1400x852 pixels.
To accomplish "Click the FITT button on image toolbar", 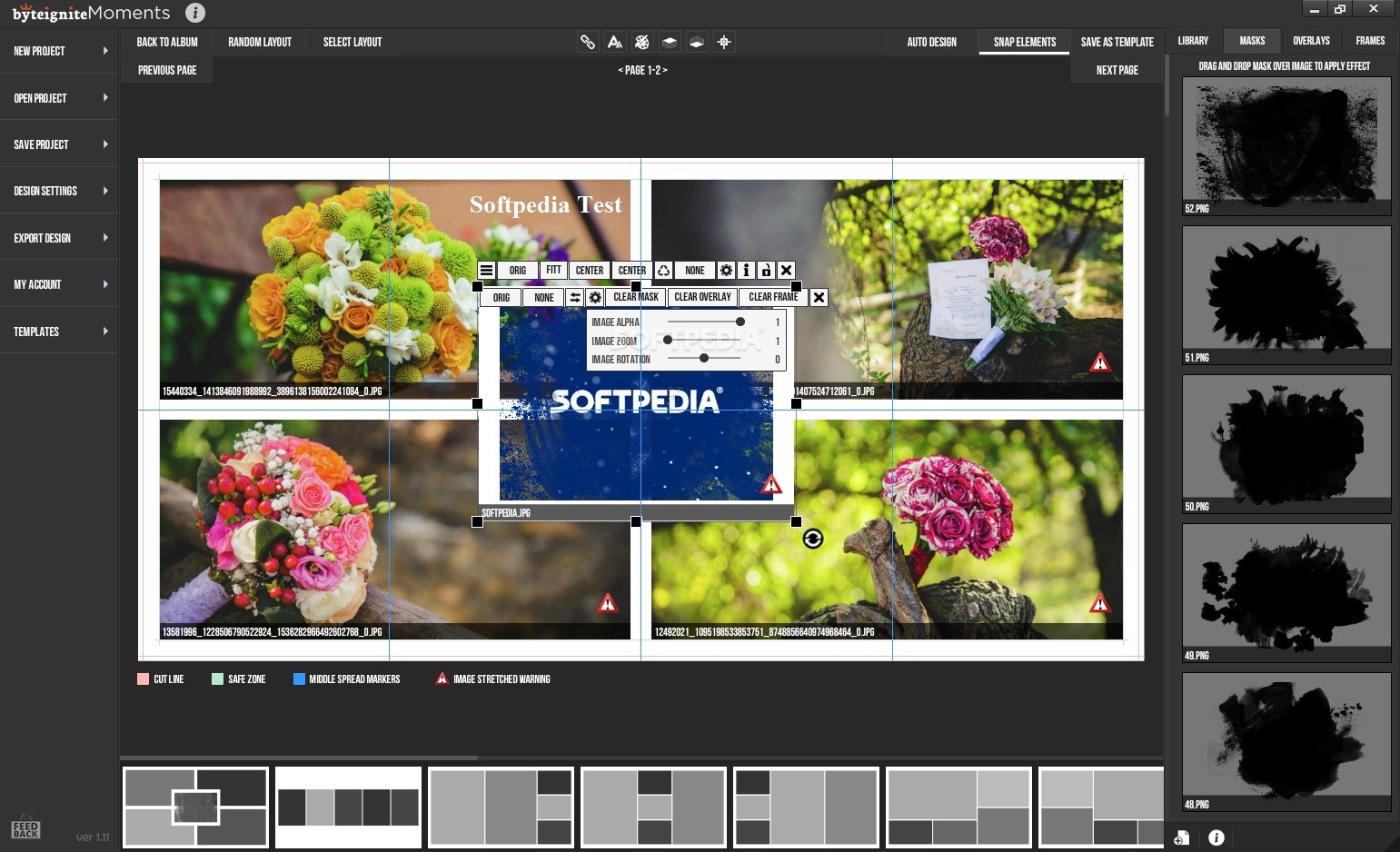I will tap(553, 271).
